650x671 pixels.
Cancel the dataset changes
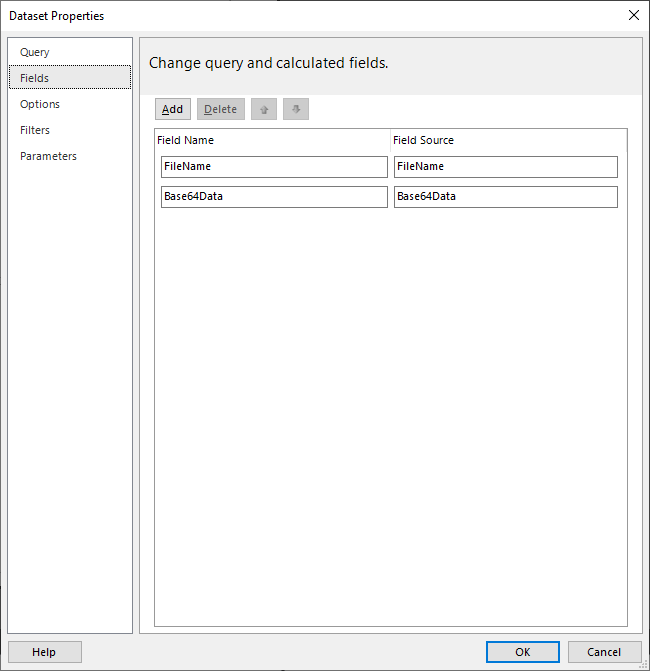coord(604,652)
